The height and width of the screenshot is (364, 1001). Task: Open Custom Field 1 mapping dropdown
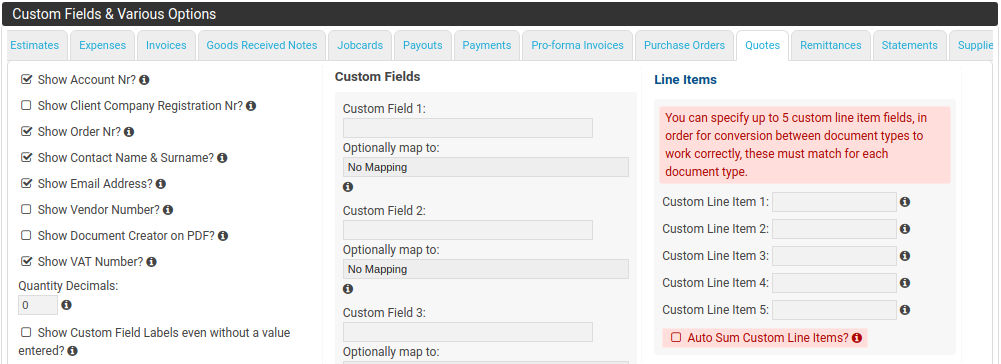point(485,167)
